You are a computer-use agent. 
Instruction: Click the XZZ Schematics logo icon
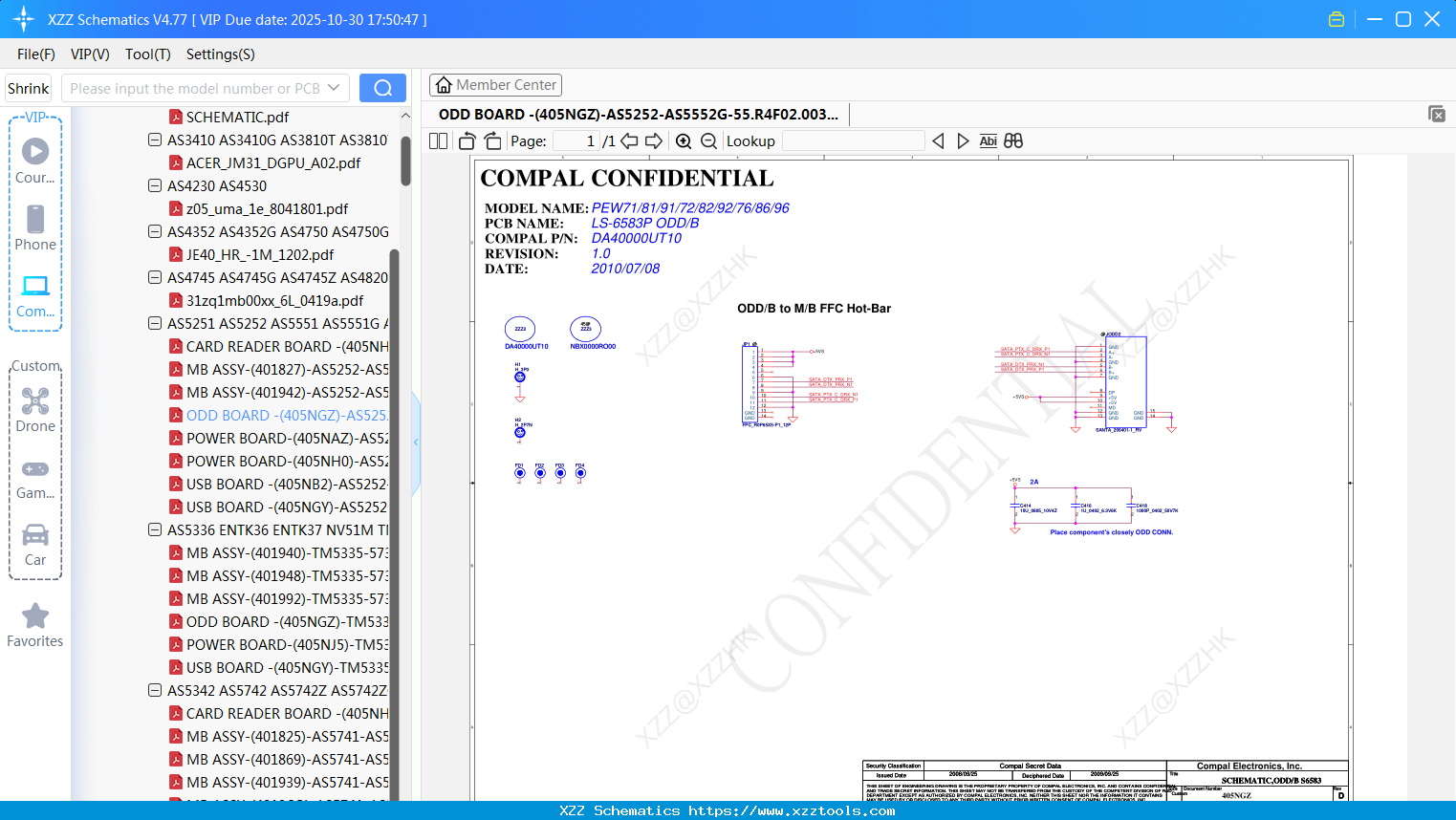(24, 19)
